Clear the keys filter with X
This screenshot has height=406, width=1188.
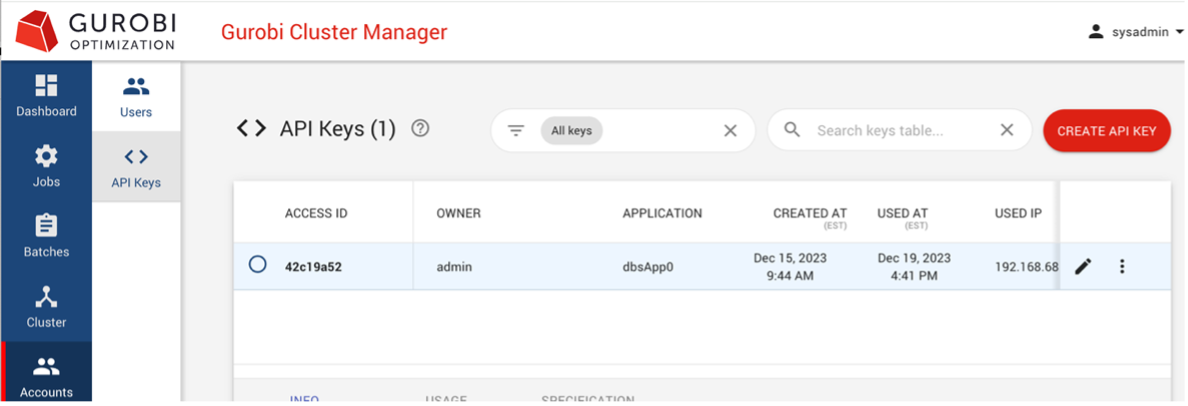[x=730, y=130]
